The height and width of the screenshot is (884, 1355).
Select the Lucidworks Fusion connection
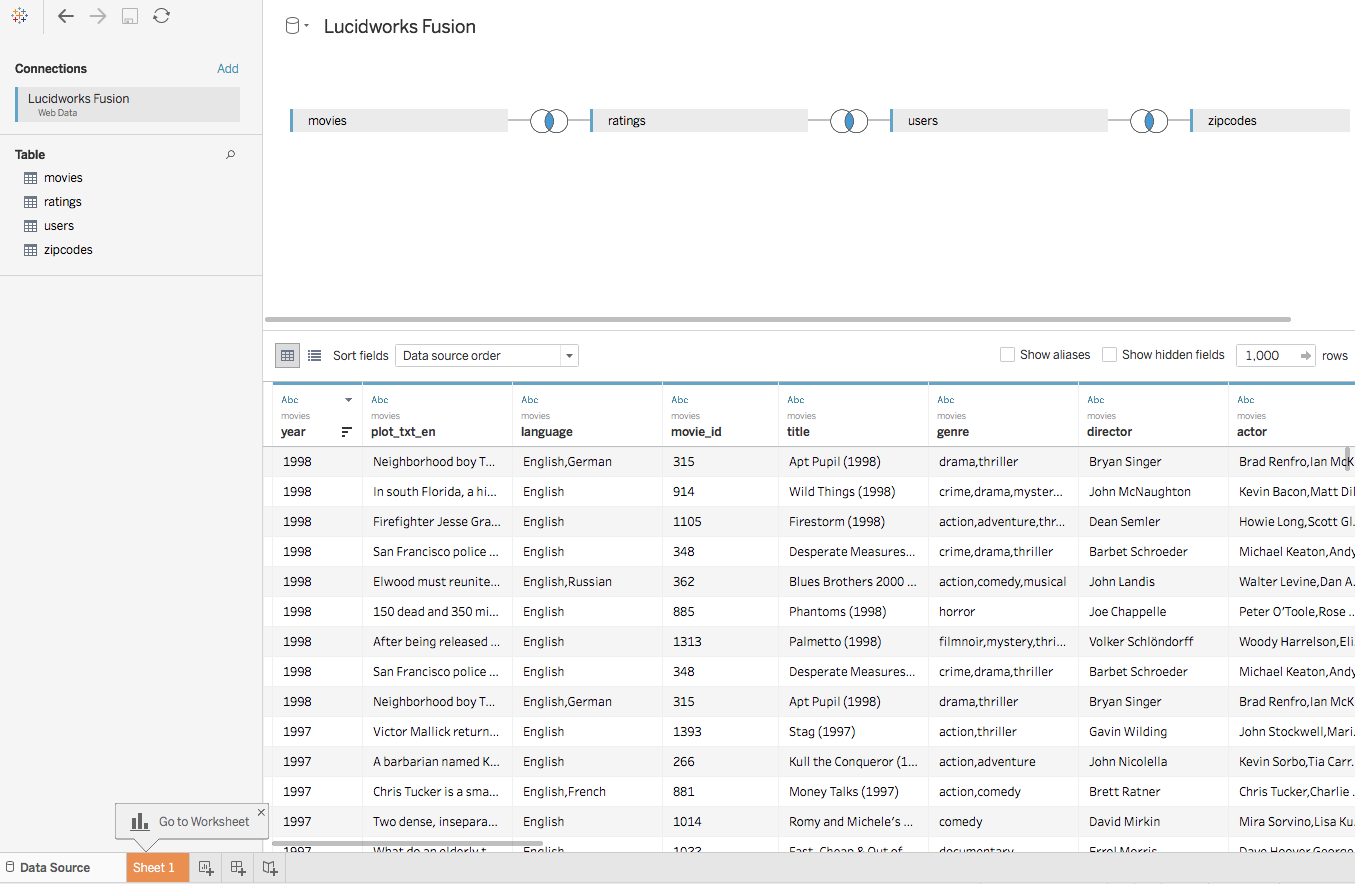127,104
